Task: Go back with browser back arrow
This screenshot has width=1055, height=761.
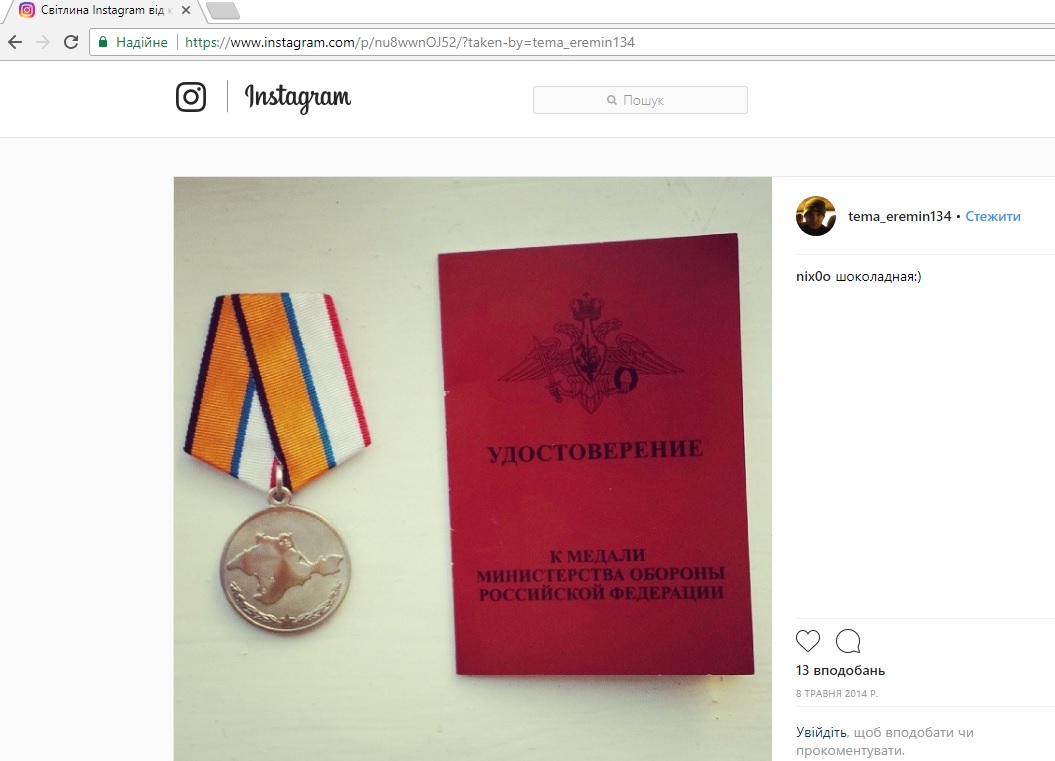Action: [x=15, y=42]
